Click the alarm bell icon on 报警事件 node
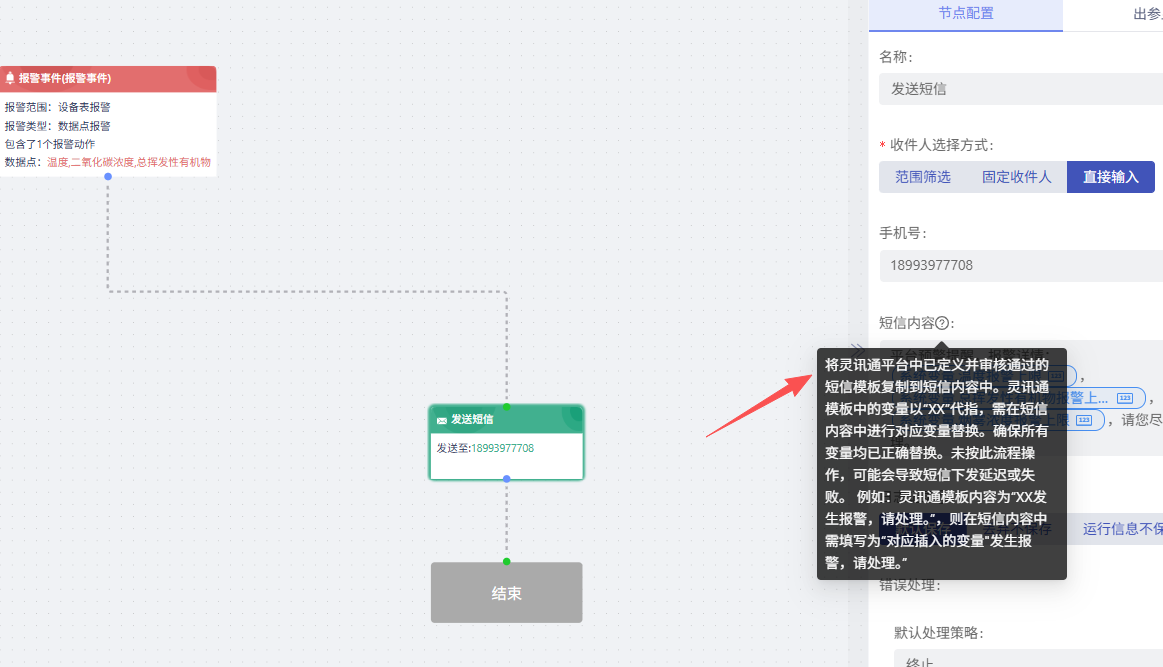Viewport: 1163px width, 667px height. [x=10, y=78]
